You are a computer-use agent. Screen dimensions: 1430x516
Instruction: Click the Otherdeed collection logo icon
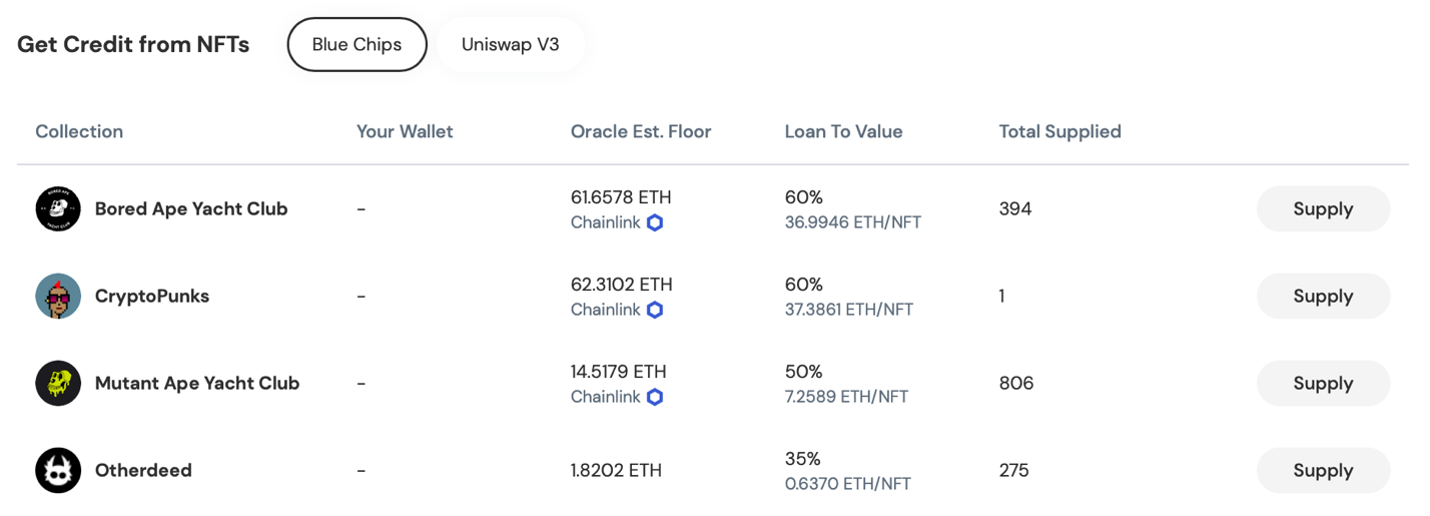click(58, 470)
